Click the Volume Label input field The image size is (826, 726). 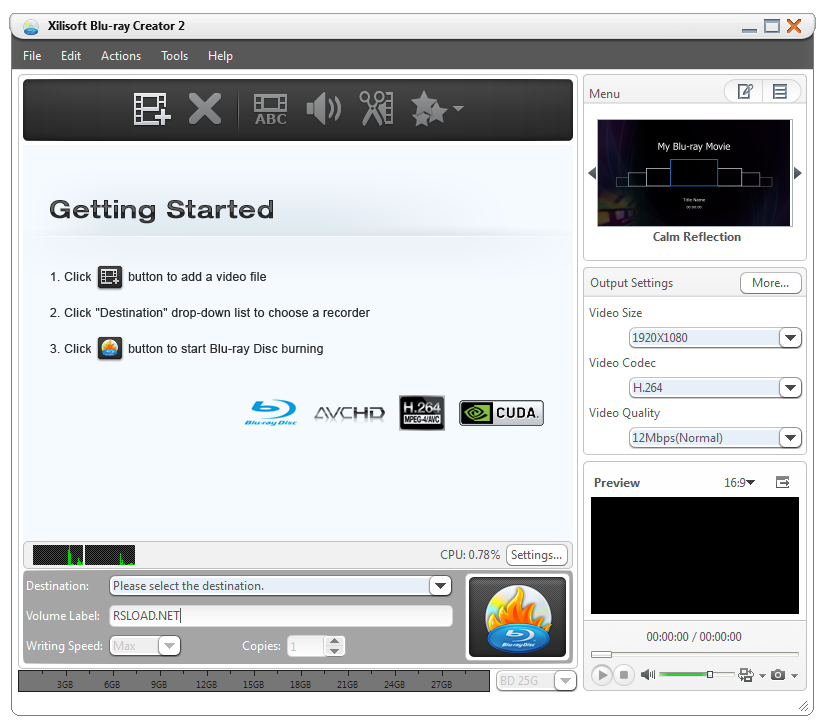(281, 616)
